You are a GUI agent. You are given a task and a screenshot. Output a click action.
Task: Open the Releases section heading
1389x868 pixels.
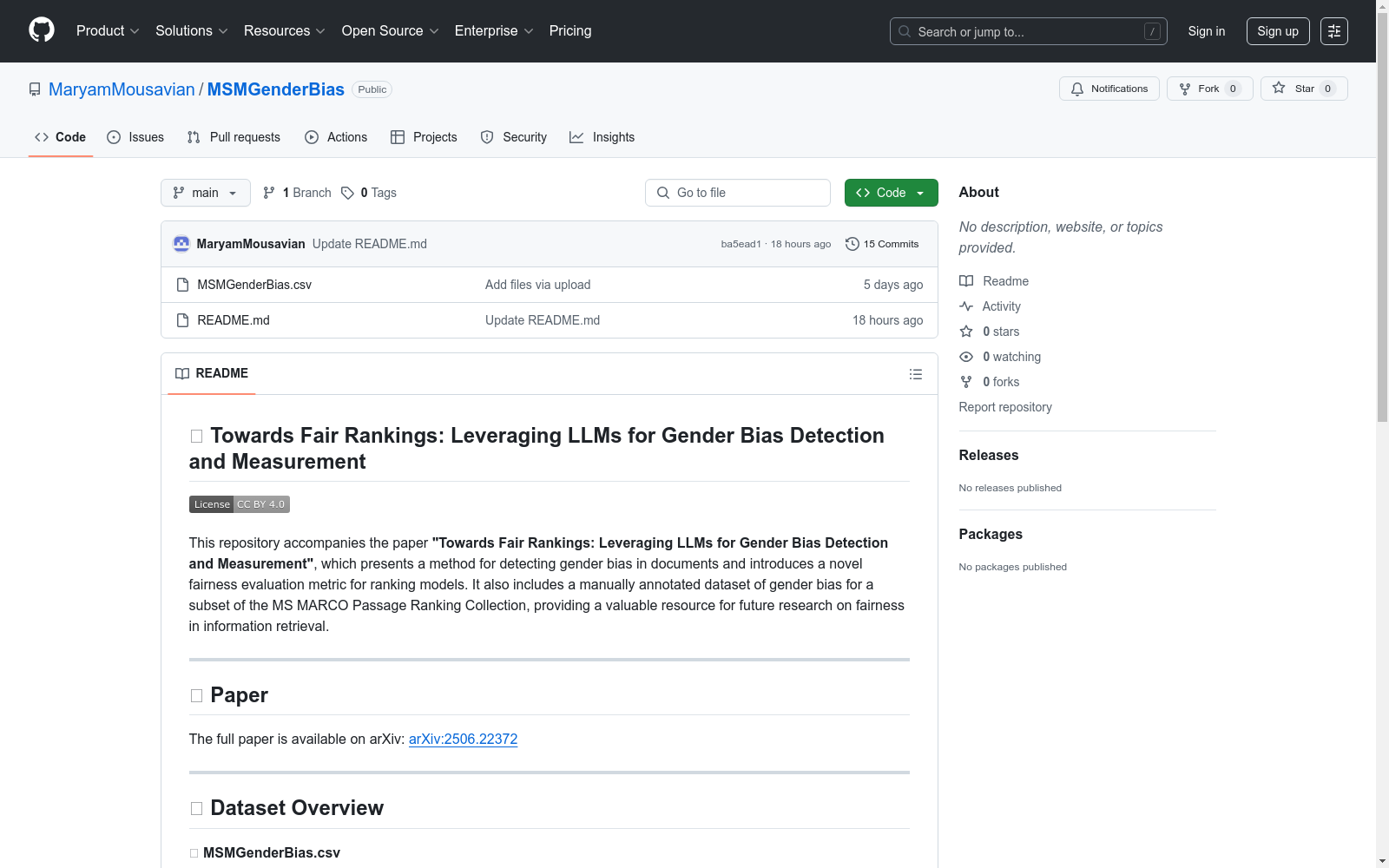(x=989, y=455)
